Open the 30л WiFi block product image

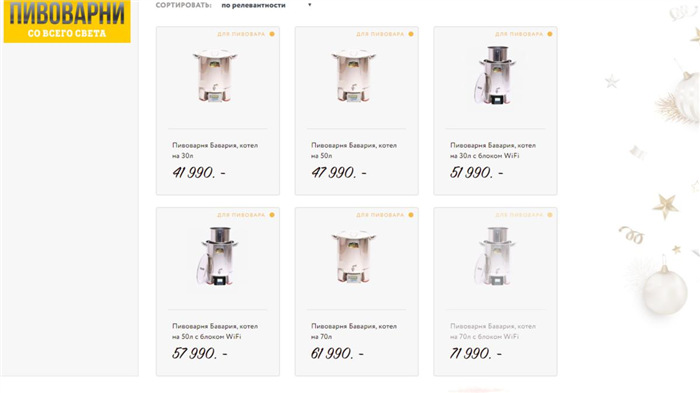pos(494,75)
